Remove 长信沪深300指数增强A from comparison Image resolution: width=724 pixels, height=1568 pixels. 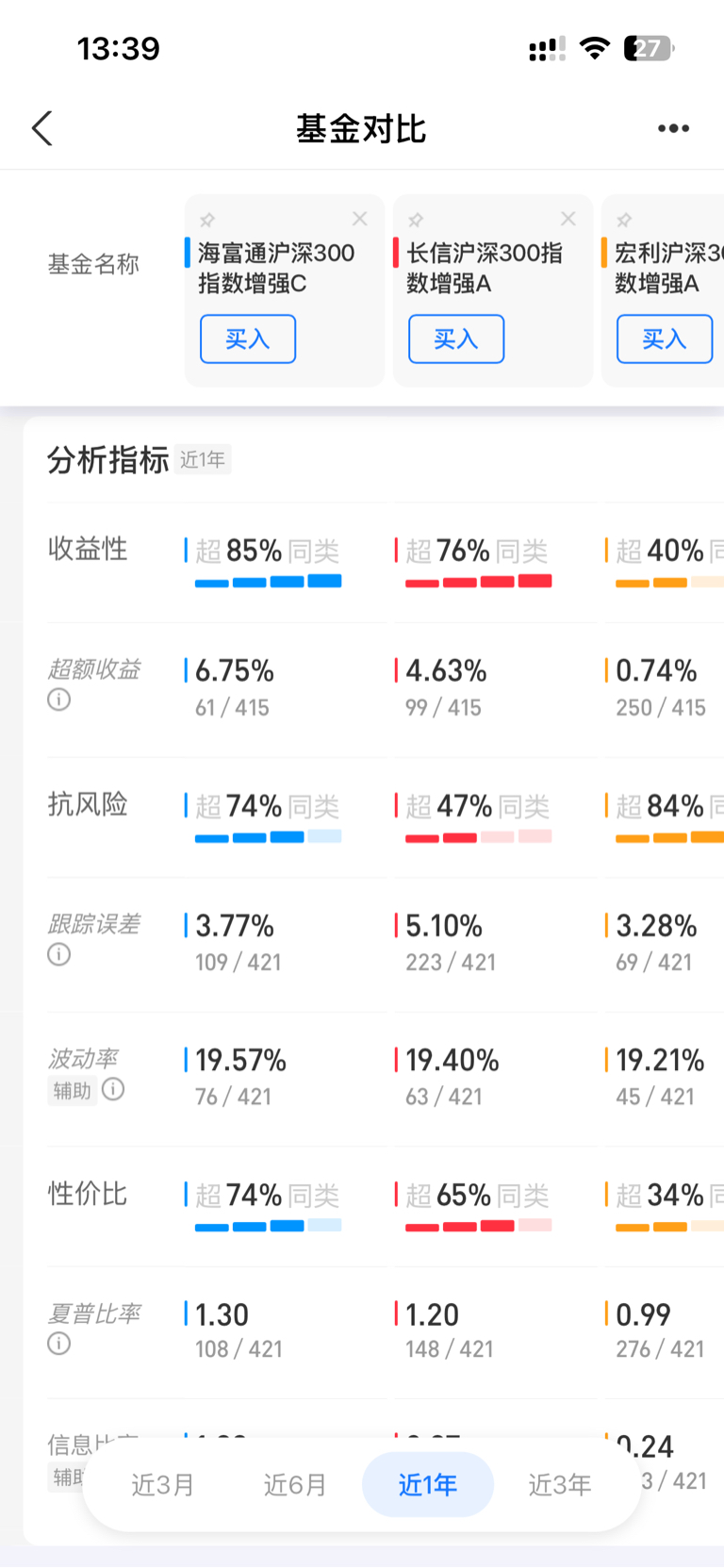[x=568, y=219]
